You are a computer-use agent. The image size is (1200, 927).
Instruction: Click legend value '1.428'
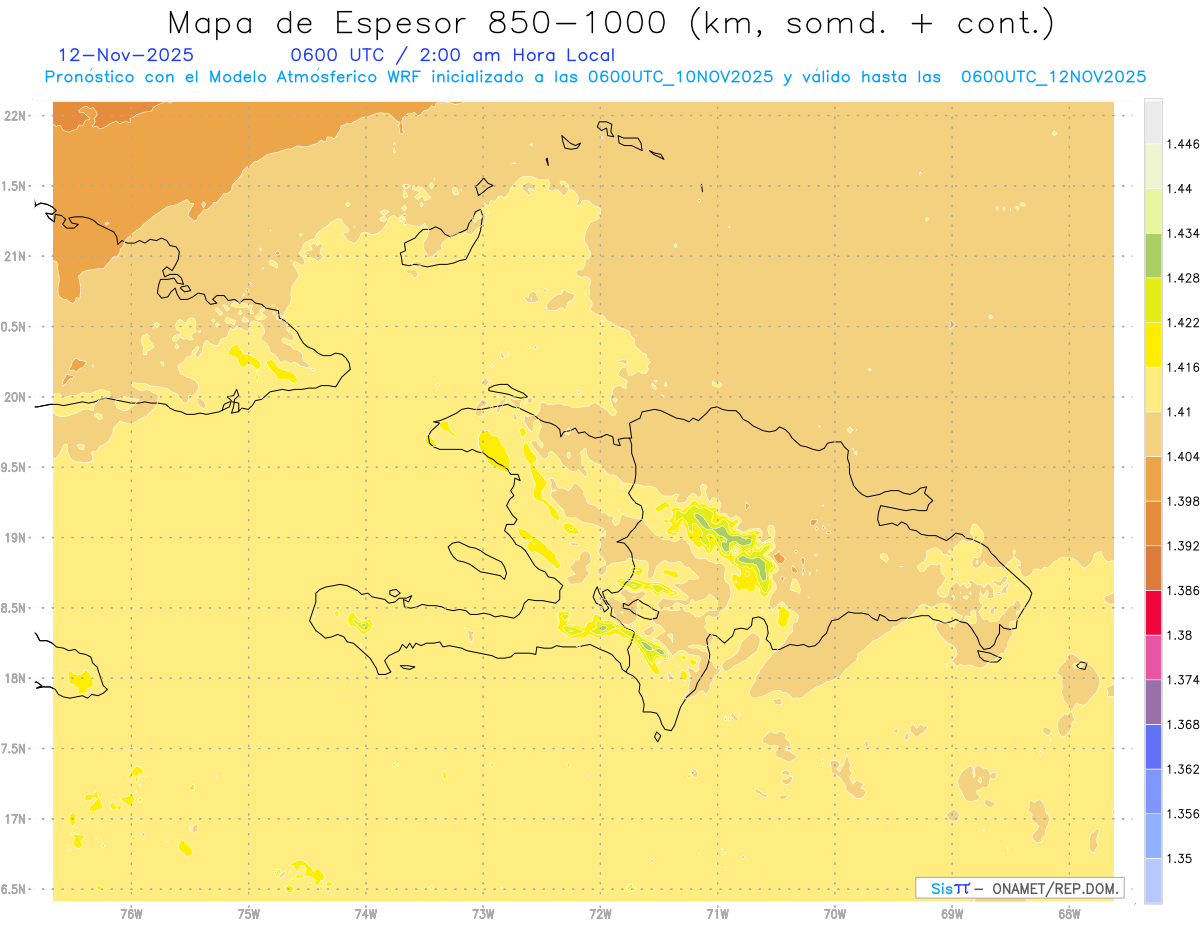coord(1184,278)
